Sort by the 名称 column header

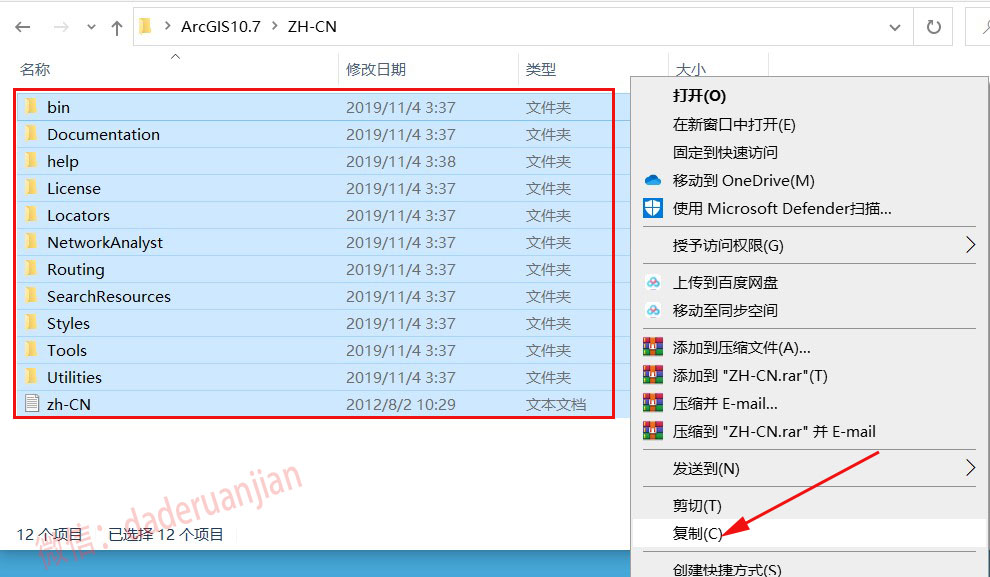pos(35,69)
